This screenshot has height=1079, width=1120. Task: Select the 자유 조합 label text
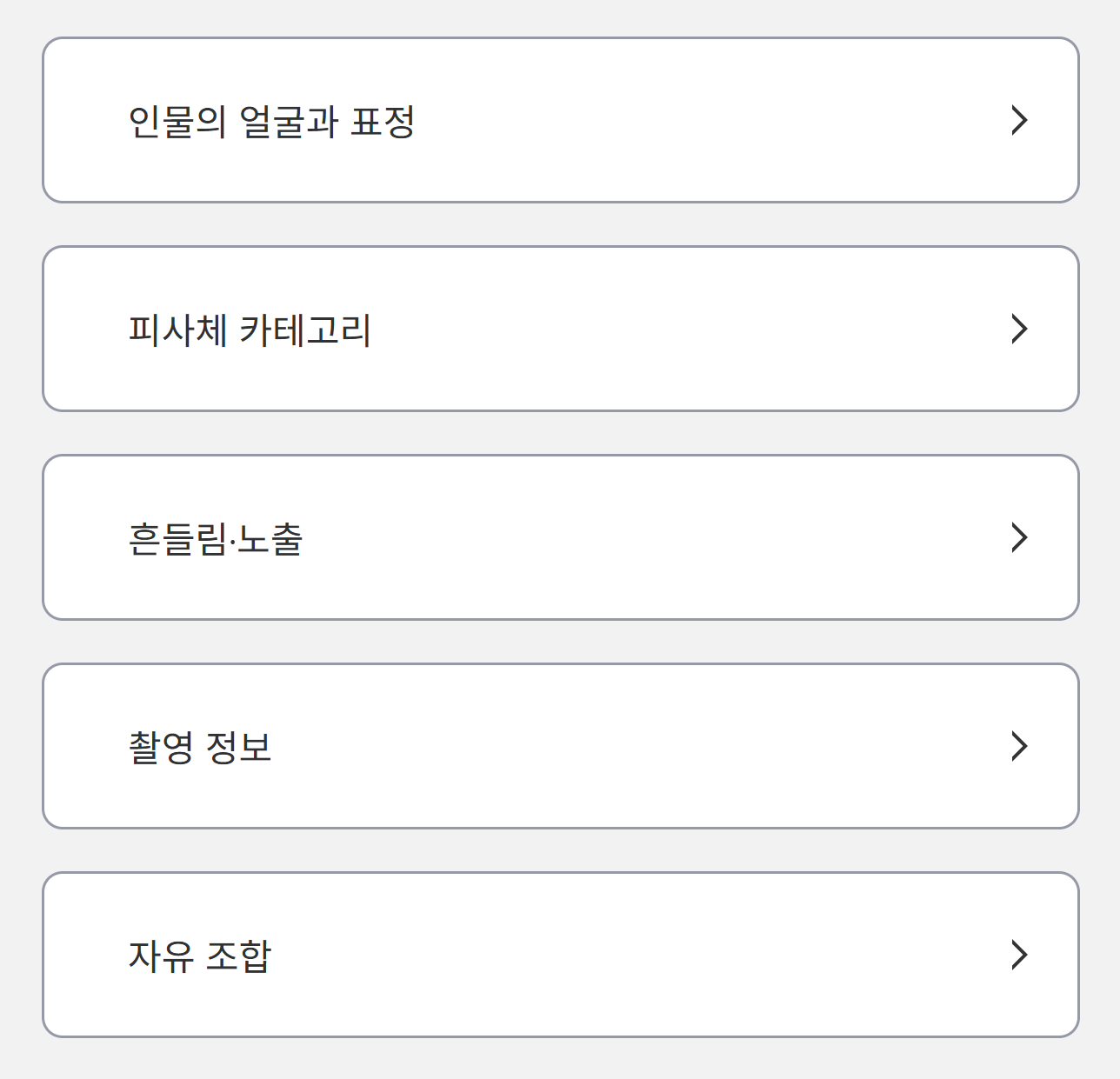coord(200,956)
